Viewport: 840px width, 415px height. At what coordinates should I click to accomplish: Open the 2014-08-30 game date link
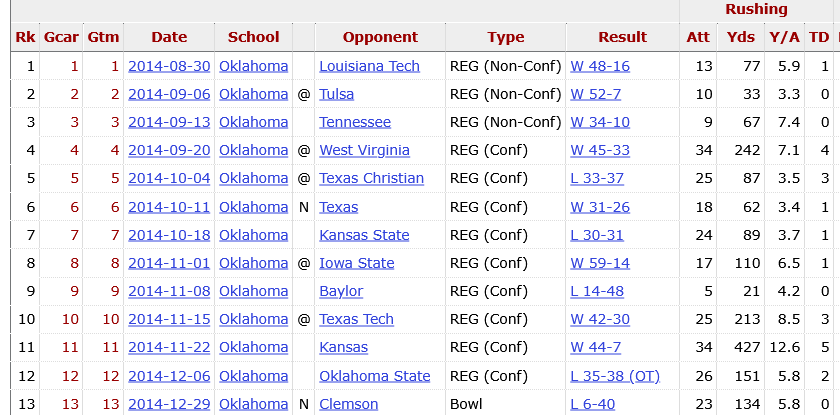(x=169, y=66)
